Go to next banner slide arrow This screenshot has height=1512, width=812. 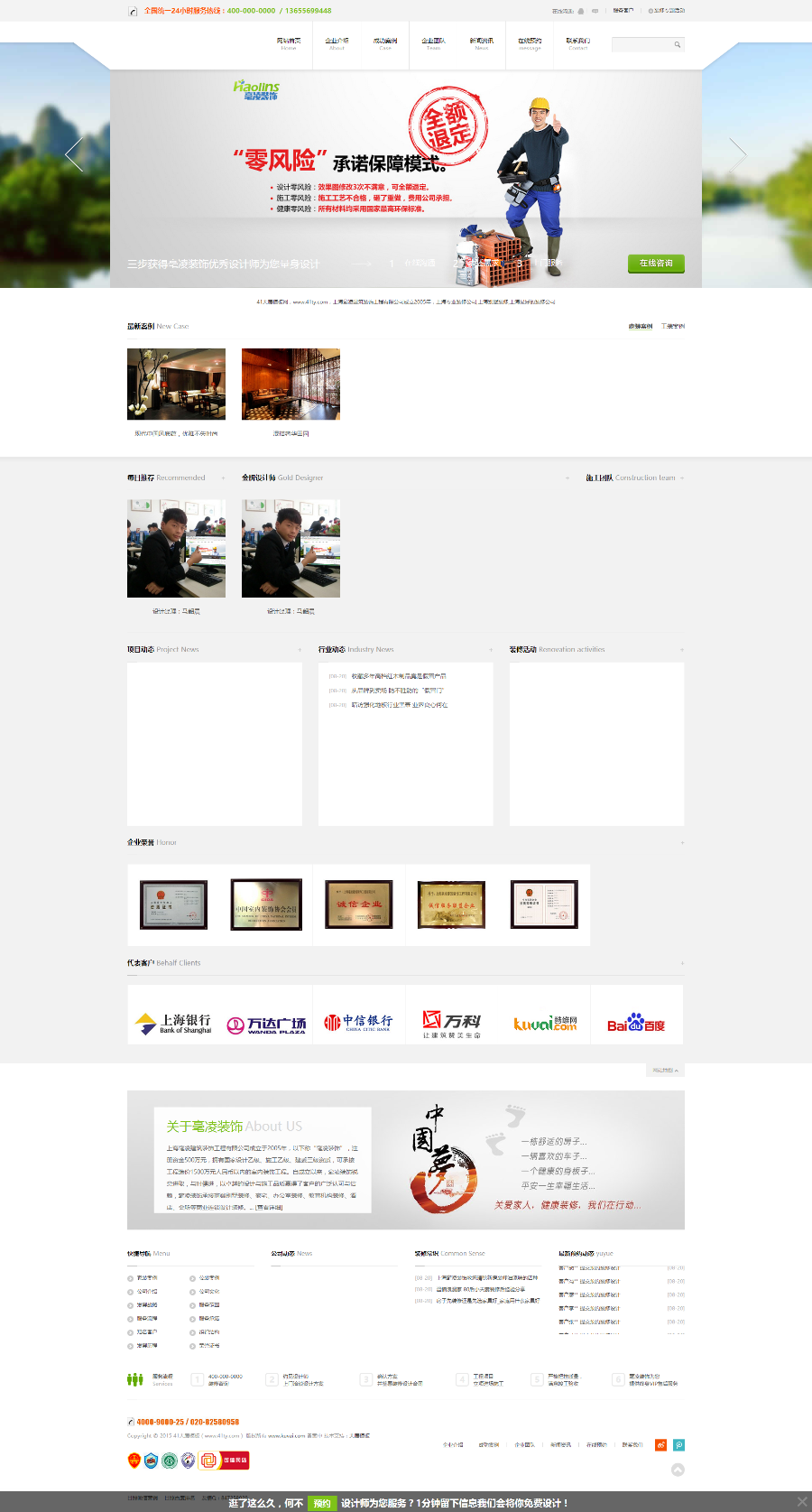pos(738,154)
